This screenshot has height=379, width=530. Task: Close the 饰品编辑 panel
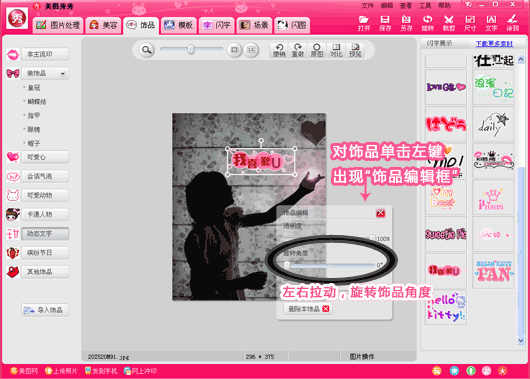(381, 213)
